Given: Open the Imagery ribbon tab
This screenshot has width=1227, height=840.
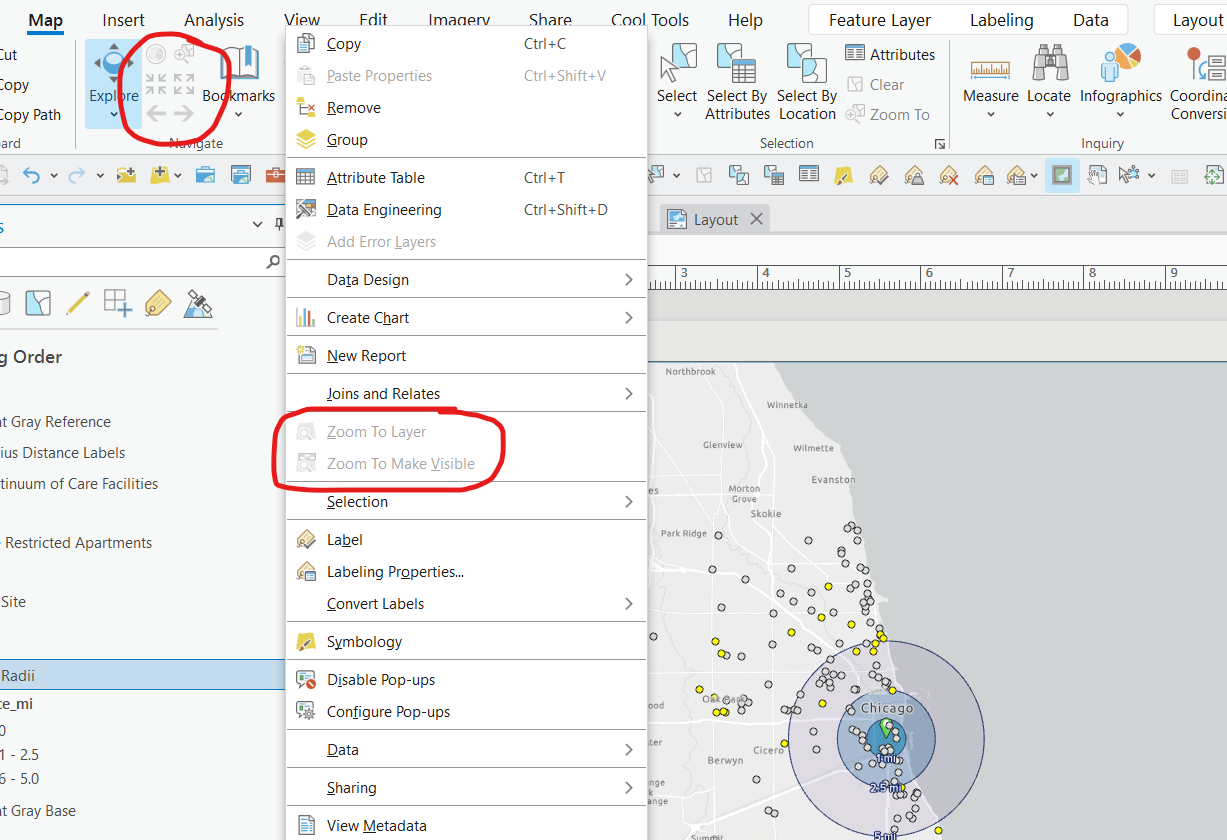Looking at the screenshot, I should coord(458,19).
